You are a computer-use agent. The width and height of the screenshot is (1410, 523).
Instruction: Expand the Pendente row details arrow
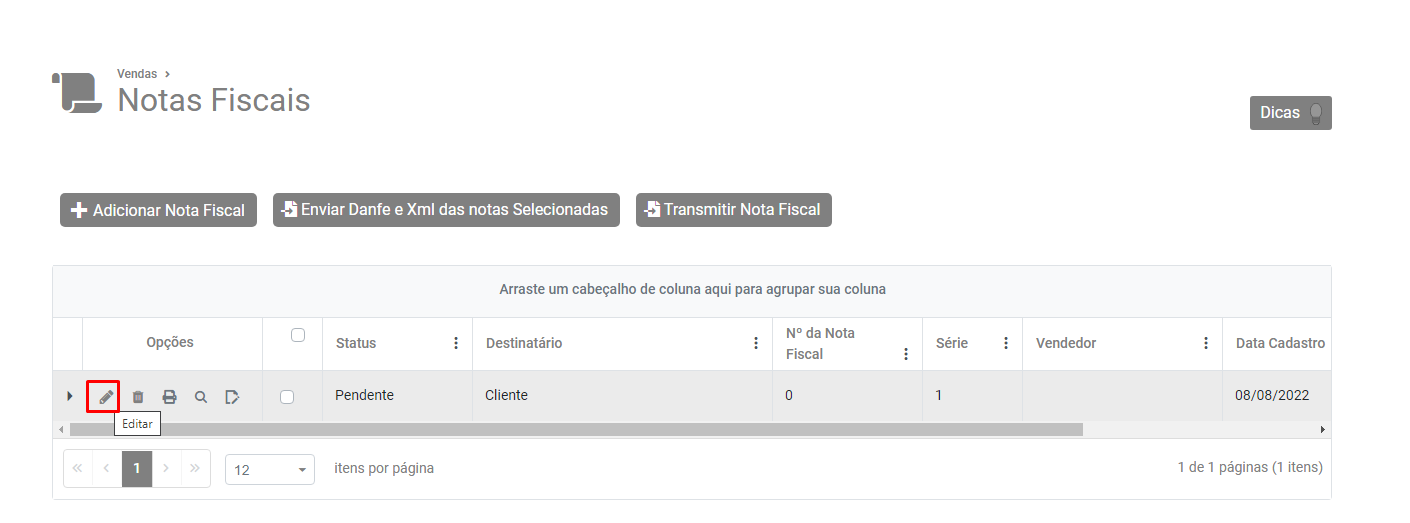tap(69, 396)
